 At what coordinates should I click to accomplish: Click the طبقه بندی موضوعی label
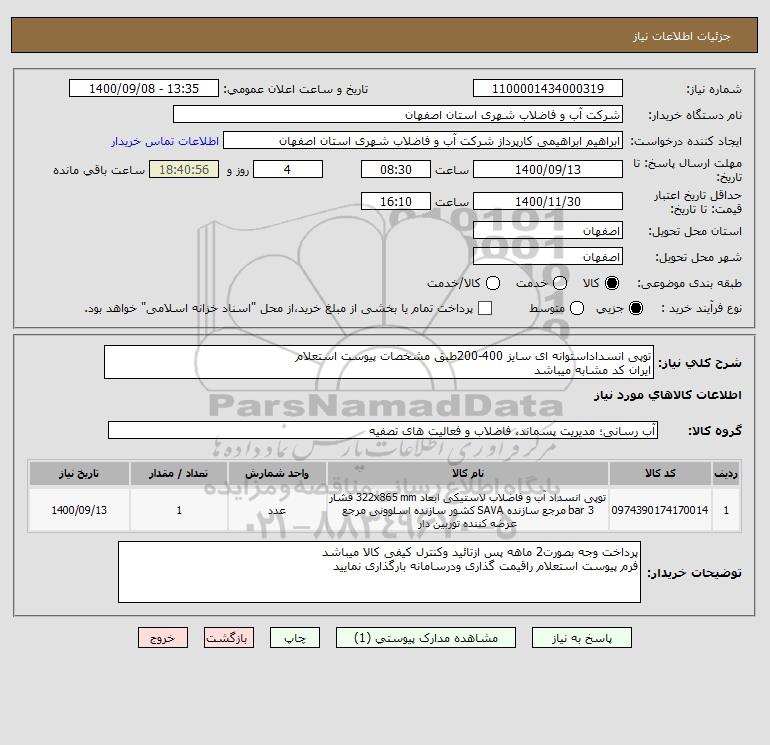click(x=689, y=283)
